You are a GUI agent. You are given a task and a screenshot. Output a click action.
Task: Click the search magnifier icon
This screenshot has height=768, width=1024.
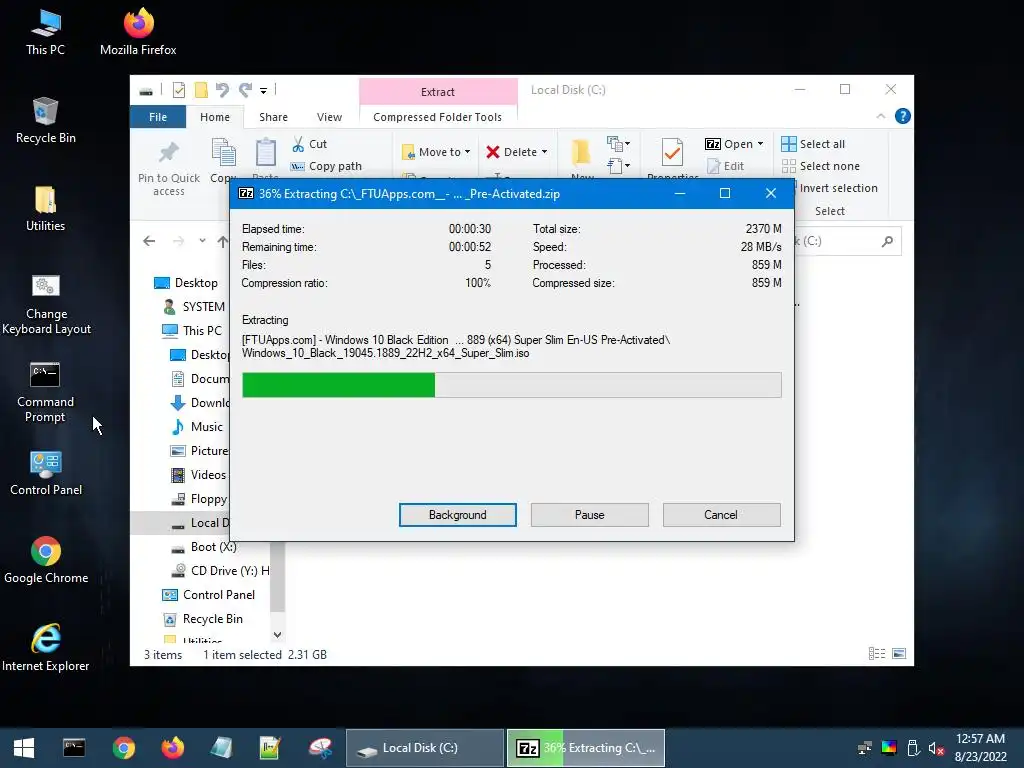(887, 242)
